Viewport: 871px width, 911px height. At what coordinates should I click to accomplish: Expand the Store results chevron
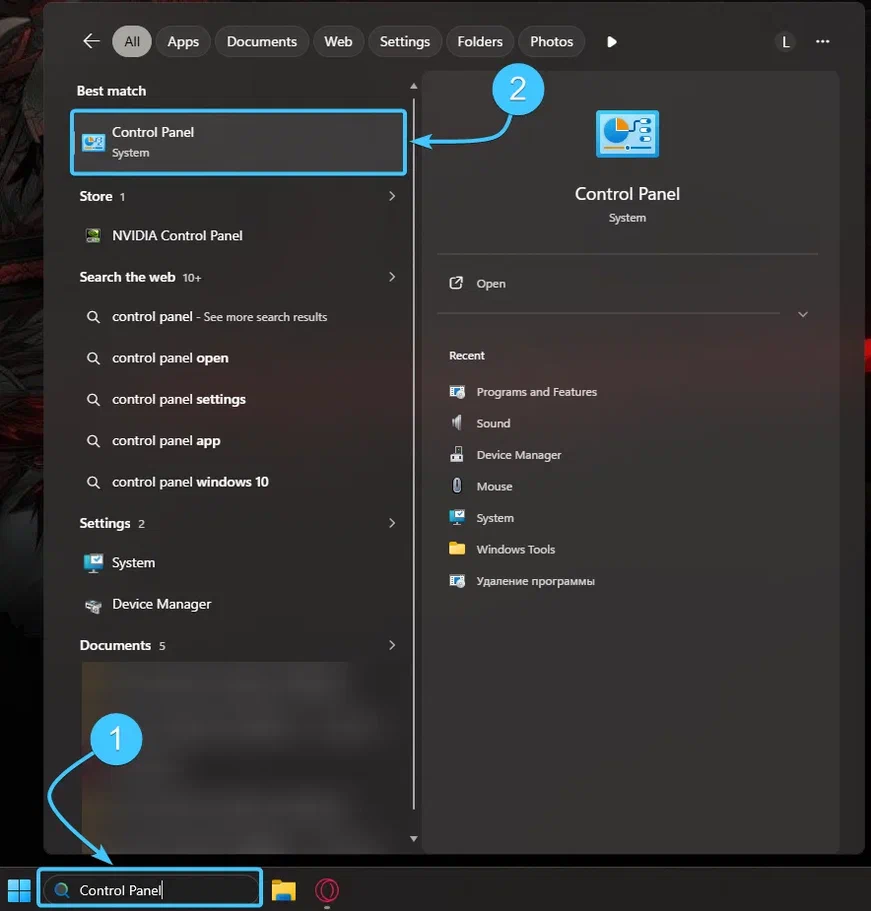392,196
